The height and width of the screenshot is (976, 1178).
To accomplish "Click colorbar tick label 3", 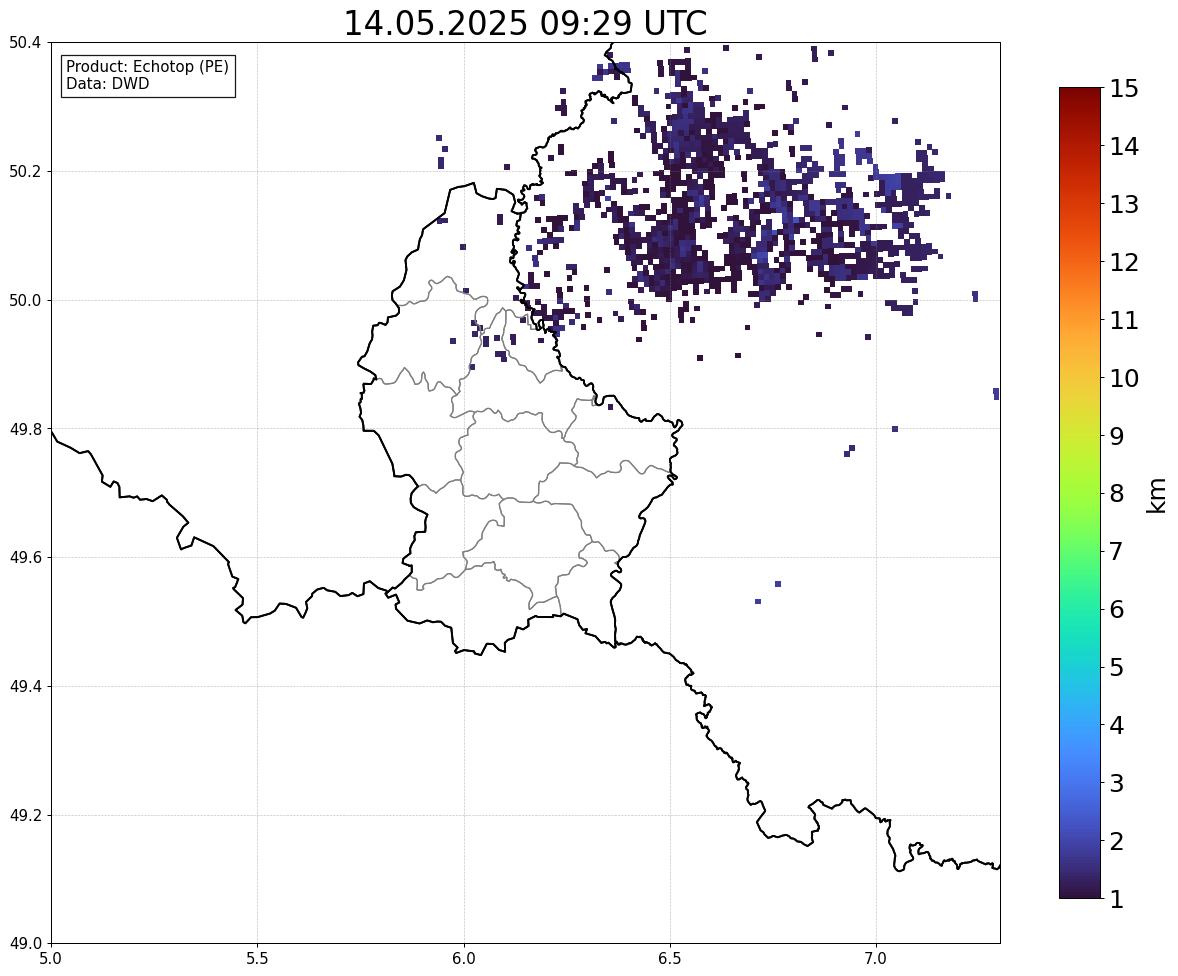I will 1116,783.
